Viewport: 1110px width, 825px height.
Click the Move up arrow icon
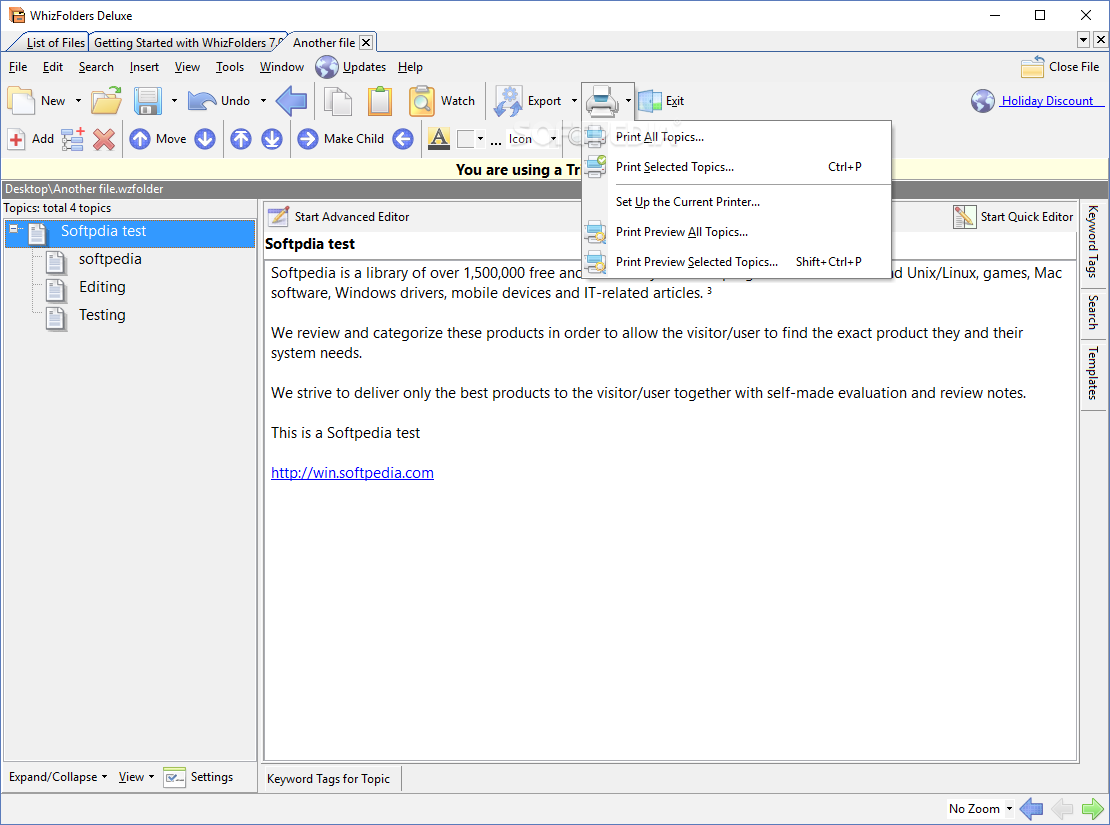139,139
